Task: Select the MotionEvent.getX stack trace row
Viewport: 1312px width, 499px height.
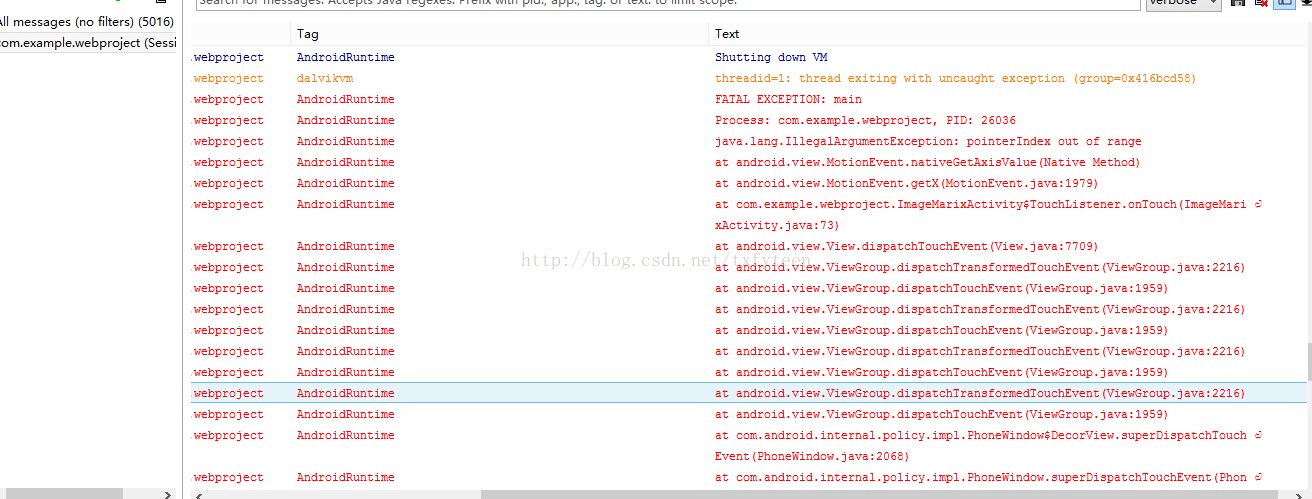Action: (x=749, y=183)
